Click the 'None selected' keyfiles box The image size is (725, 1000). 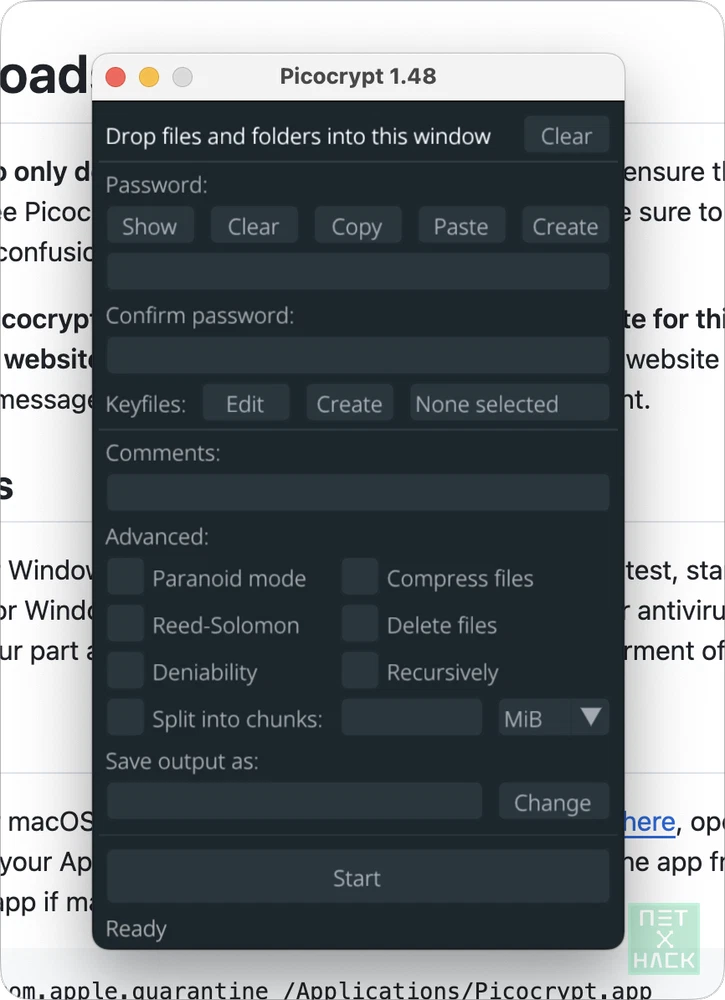point(509,403)
